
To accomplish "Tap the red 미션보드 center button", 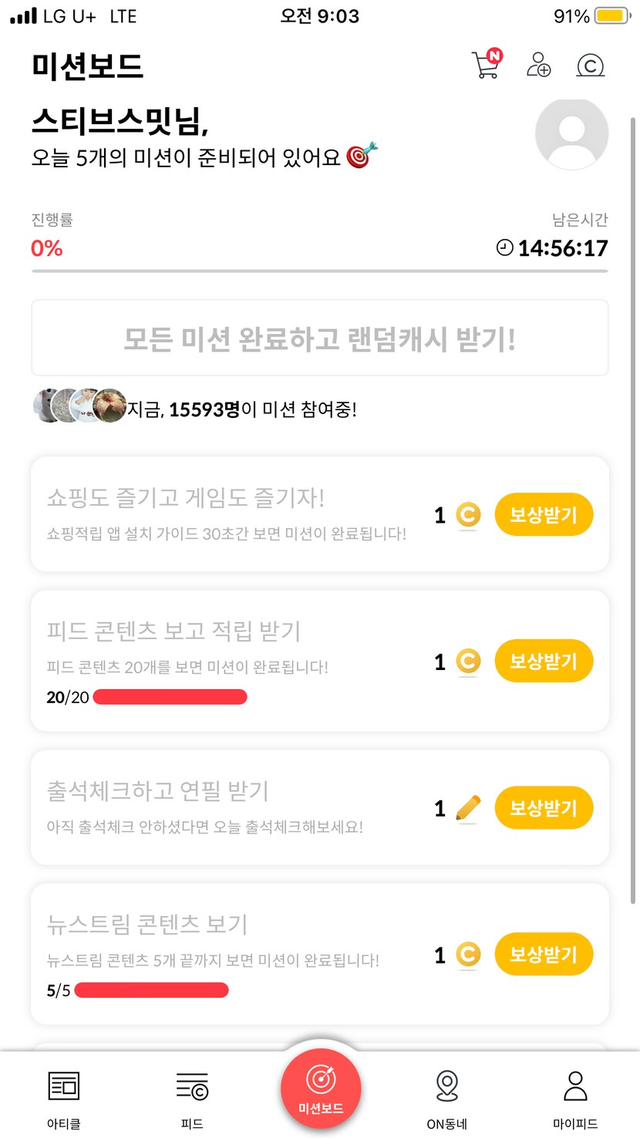I will (x=320, y=1089).
